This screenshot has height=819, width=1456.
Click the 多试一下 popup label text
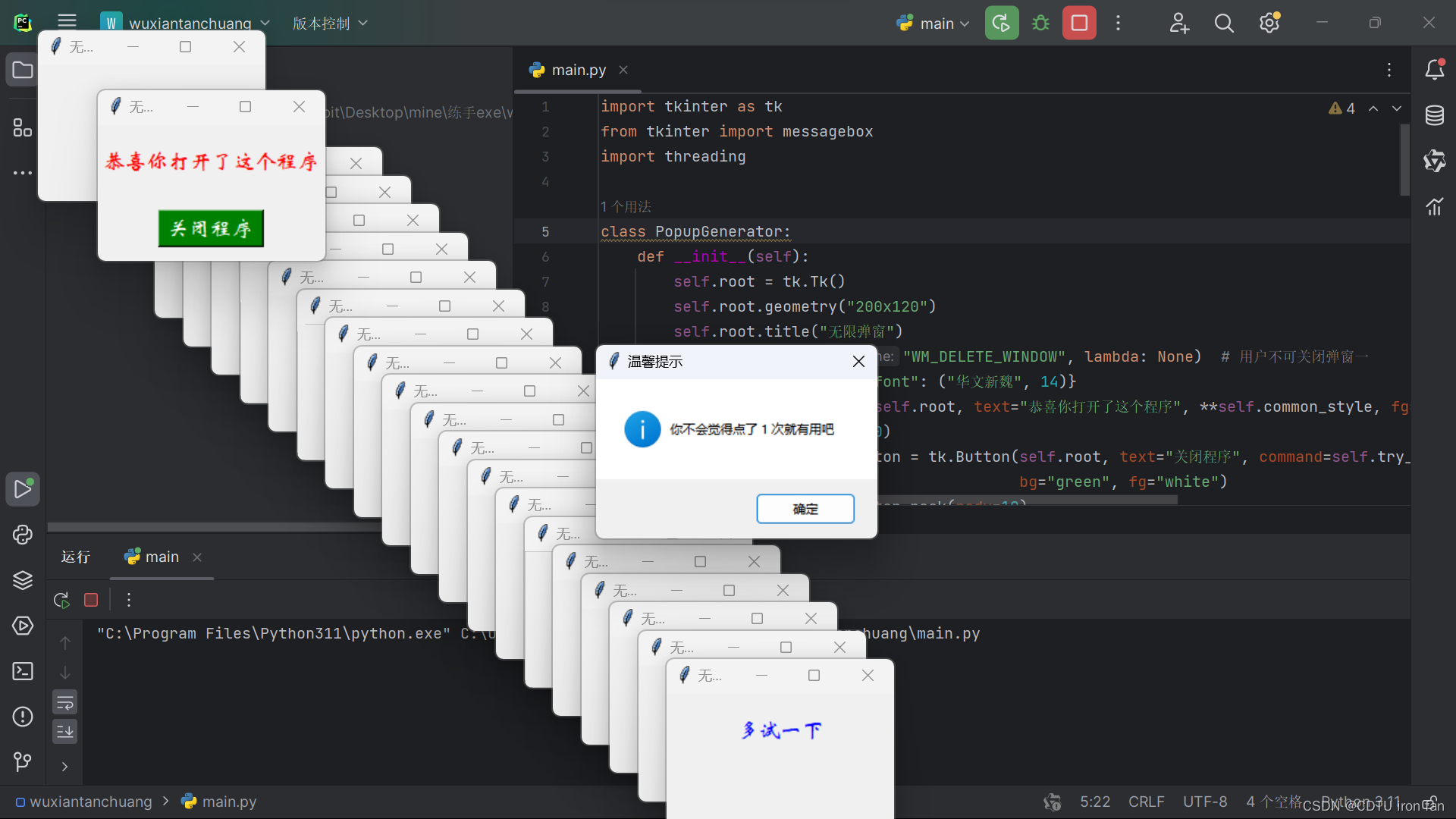click(x=781, y=730)
